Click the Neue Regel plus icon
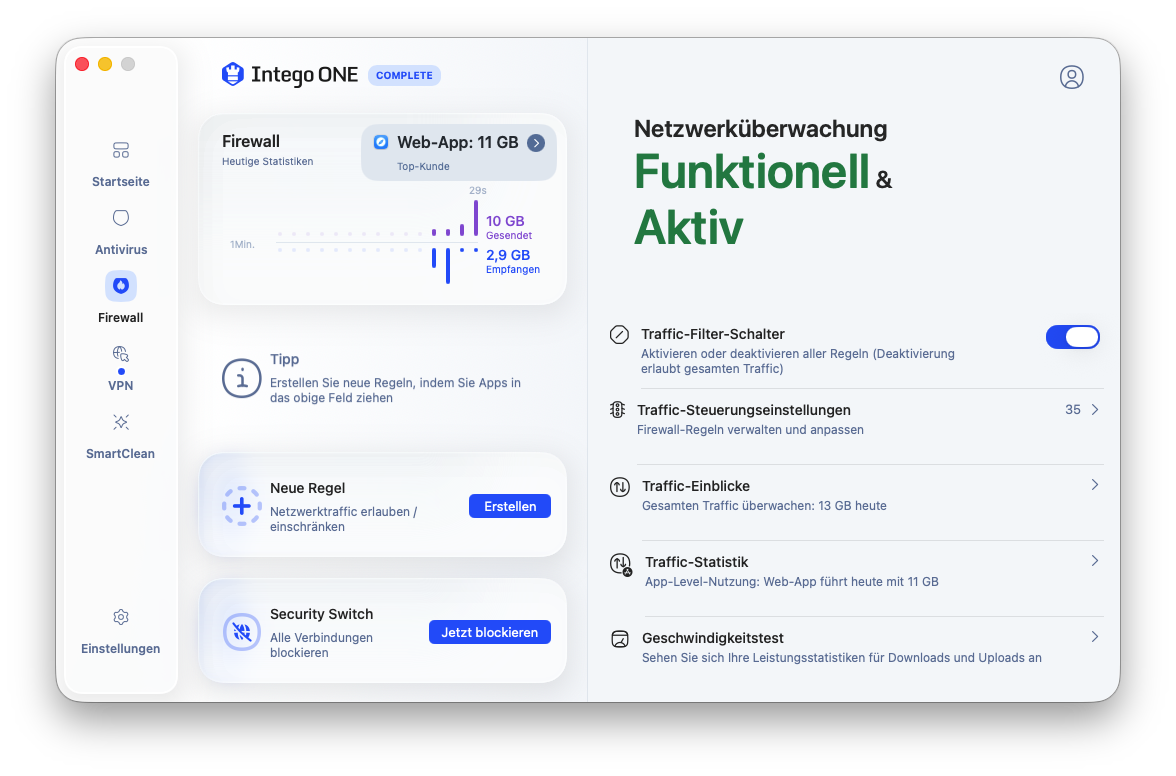The height and width of the screenshot is (776, 1176). click(242, 506)
